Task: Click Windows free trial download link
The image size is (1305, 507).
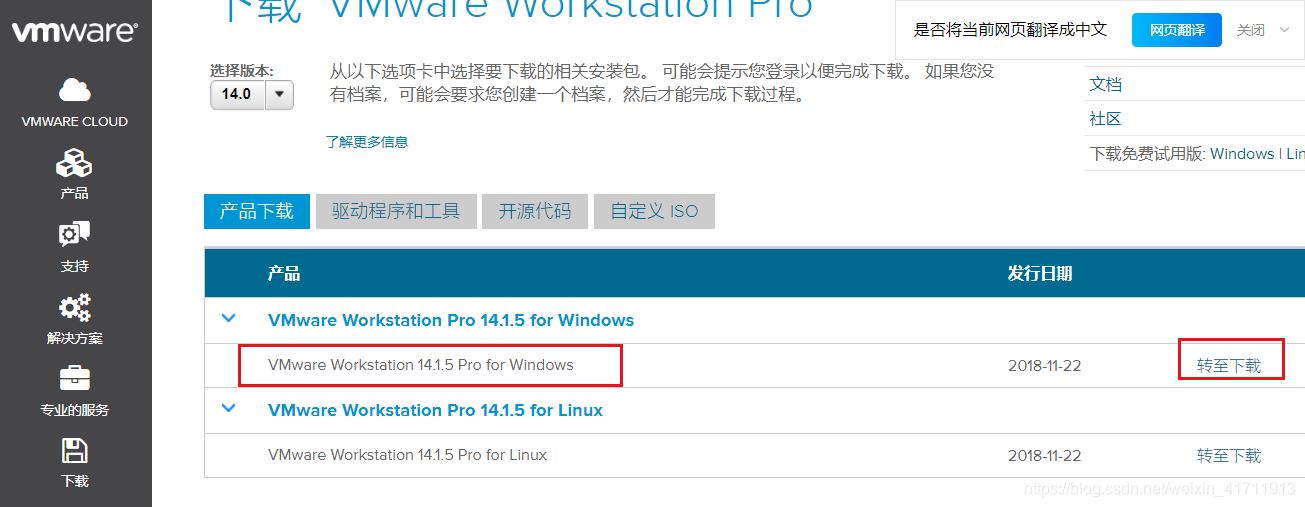Action: tap(1242, 154)
